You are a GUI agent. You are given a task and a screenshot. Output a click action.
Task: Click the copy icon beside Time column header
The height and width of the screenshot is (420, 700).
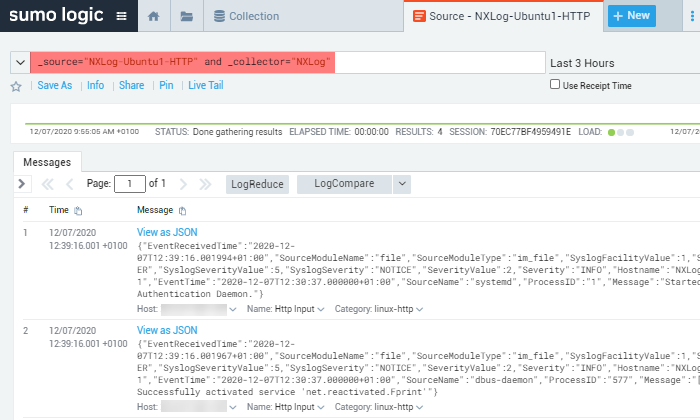[78, 211]
